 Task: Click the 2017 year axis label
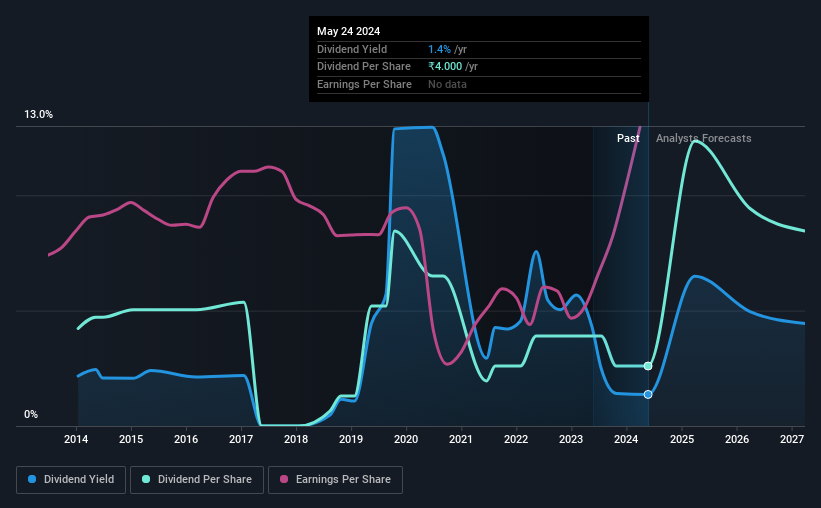241,439
